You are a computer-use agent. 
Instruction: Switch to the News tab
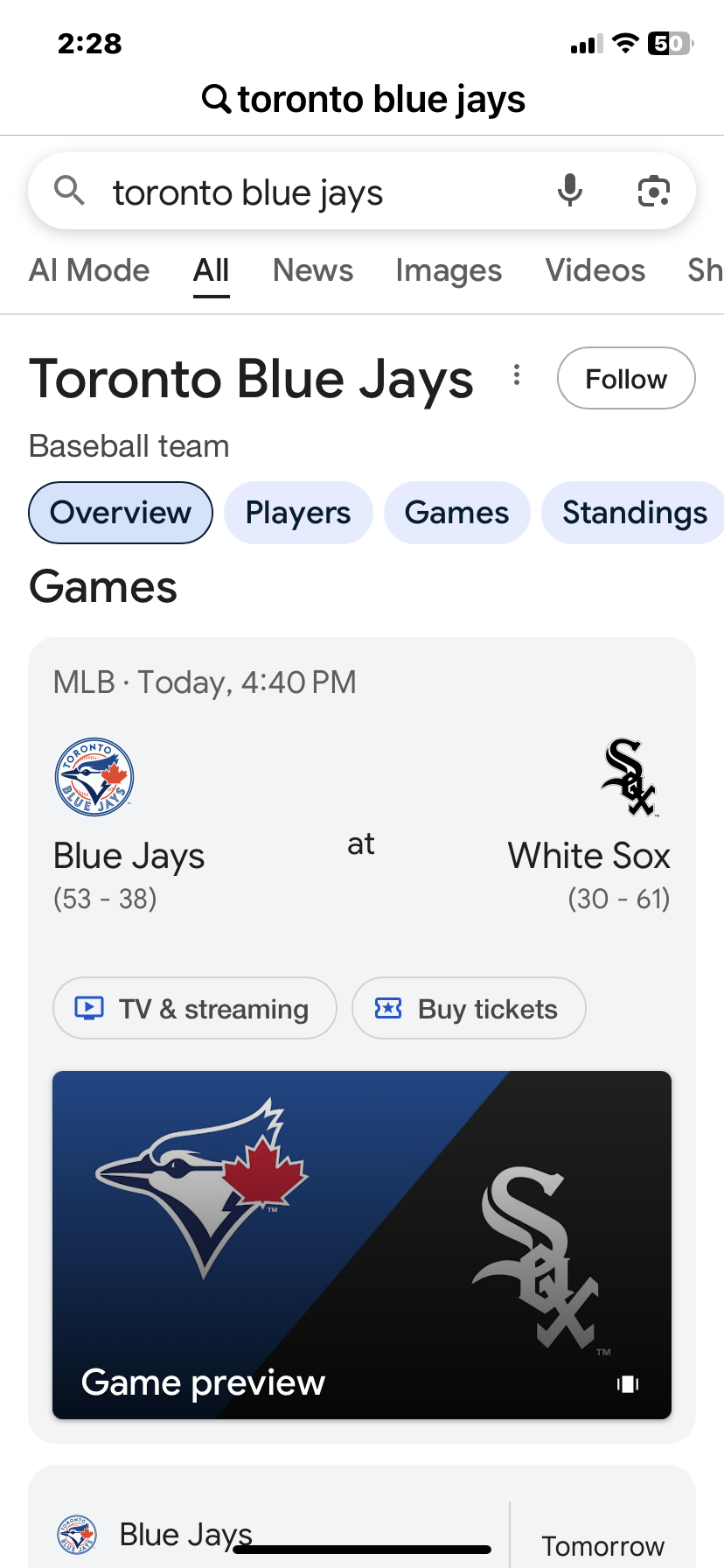click(x=313, y=270)
